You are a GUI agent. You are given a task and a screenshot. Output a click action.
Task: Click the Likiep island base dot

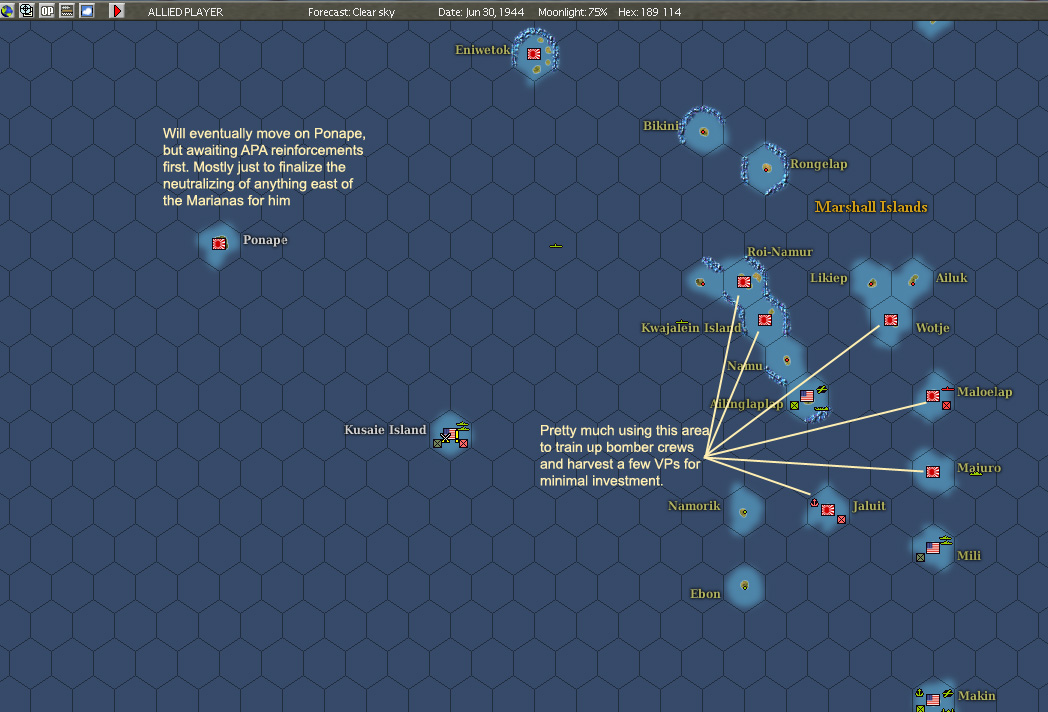[x=872, y=283]
